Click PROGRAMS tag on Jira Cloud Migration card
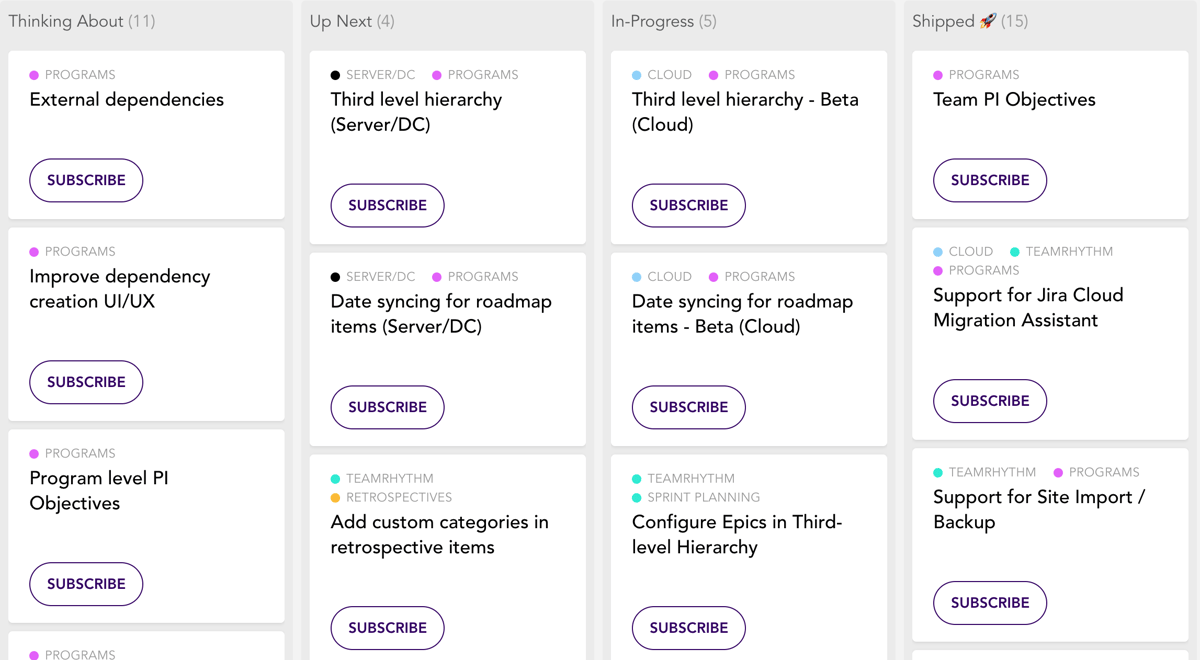This screenshot has height=660, width=1200. tap(976, 271)
